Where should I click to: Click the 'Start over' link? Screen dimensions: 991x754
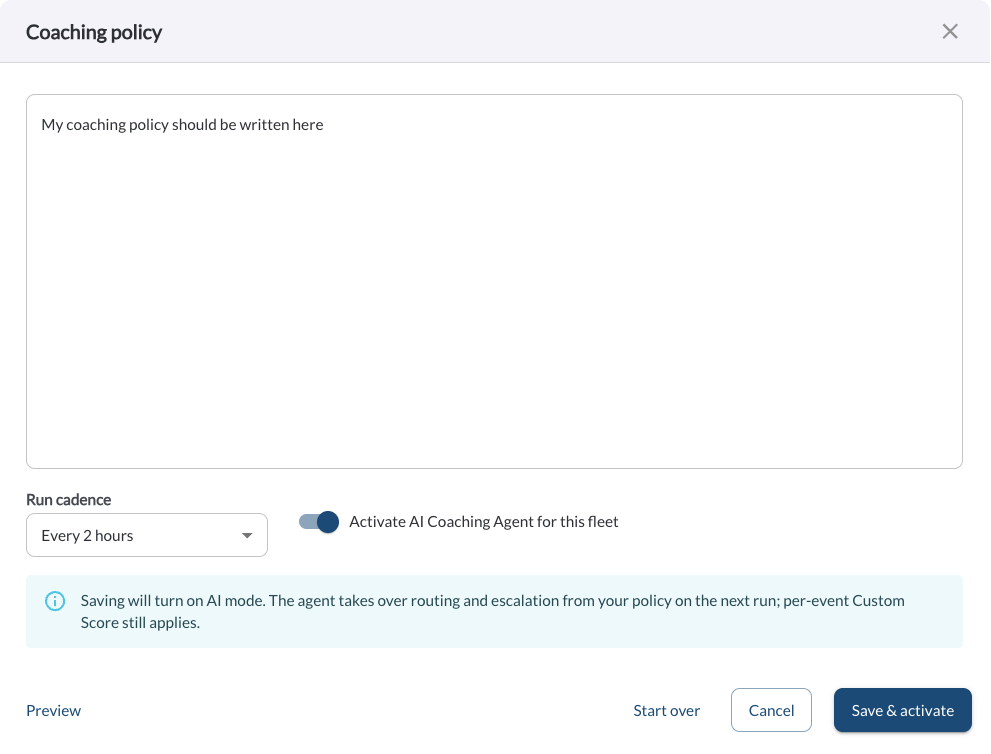(666, 710)
